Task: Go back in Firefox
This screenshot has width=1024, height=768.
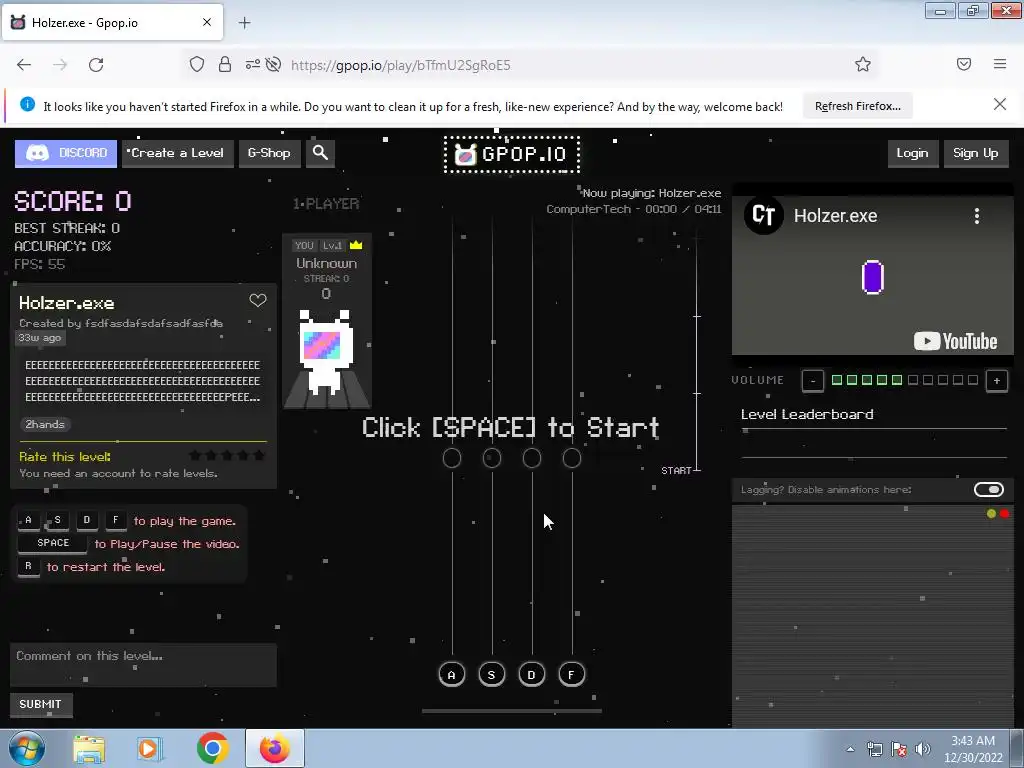Action: click(x=24, y=65)
